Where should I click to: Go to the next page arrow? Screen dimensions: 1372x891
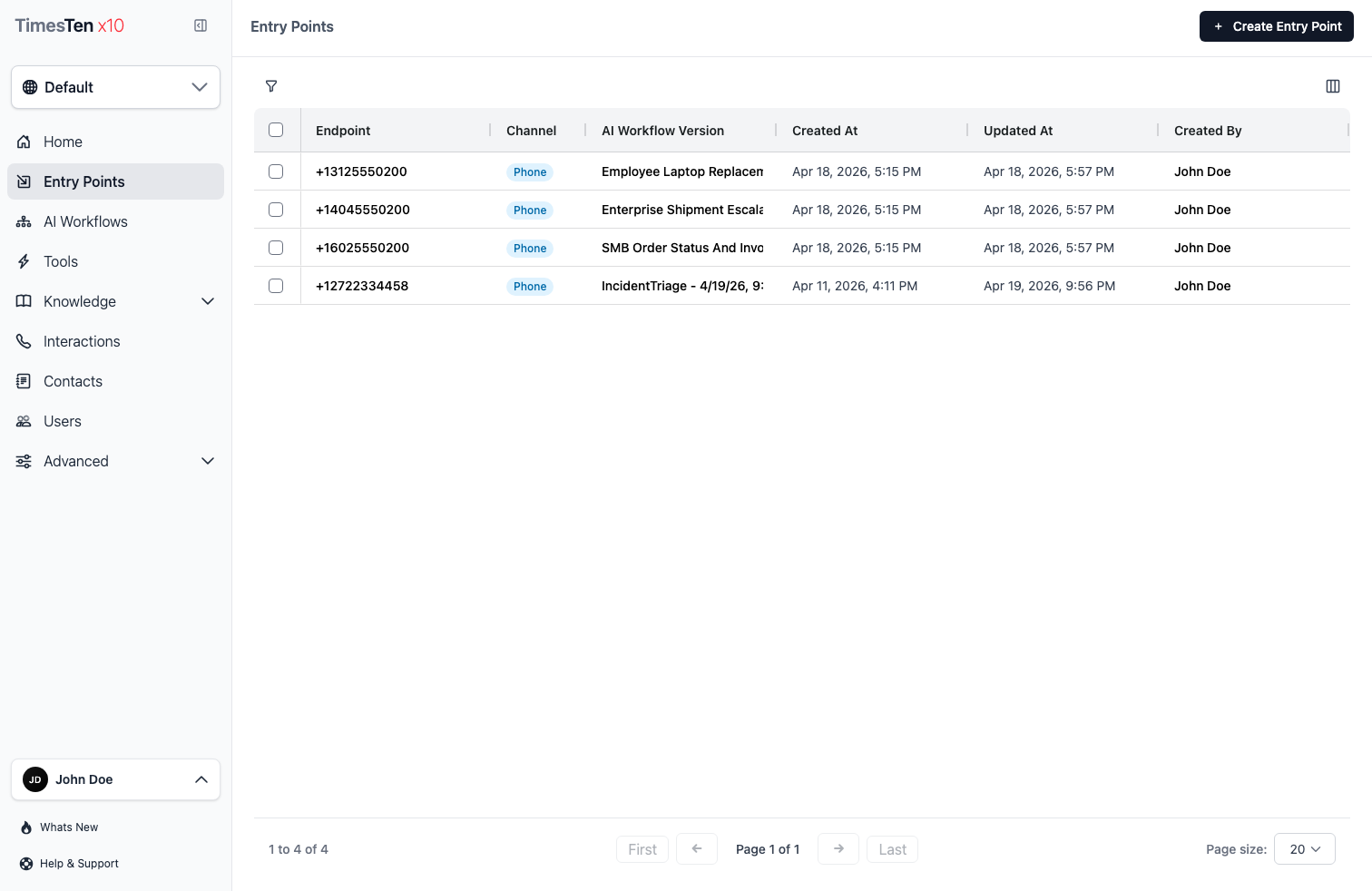[x=838, y=849]
